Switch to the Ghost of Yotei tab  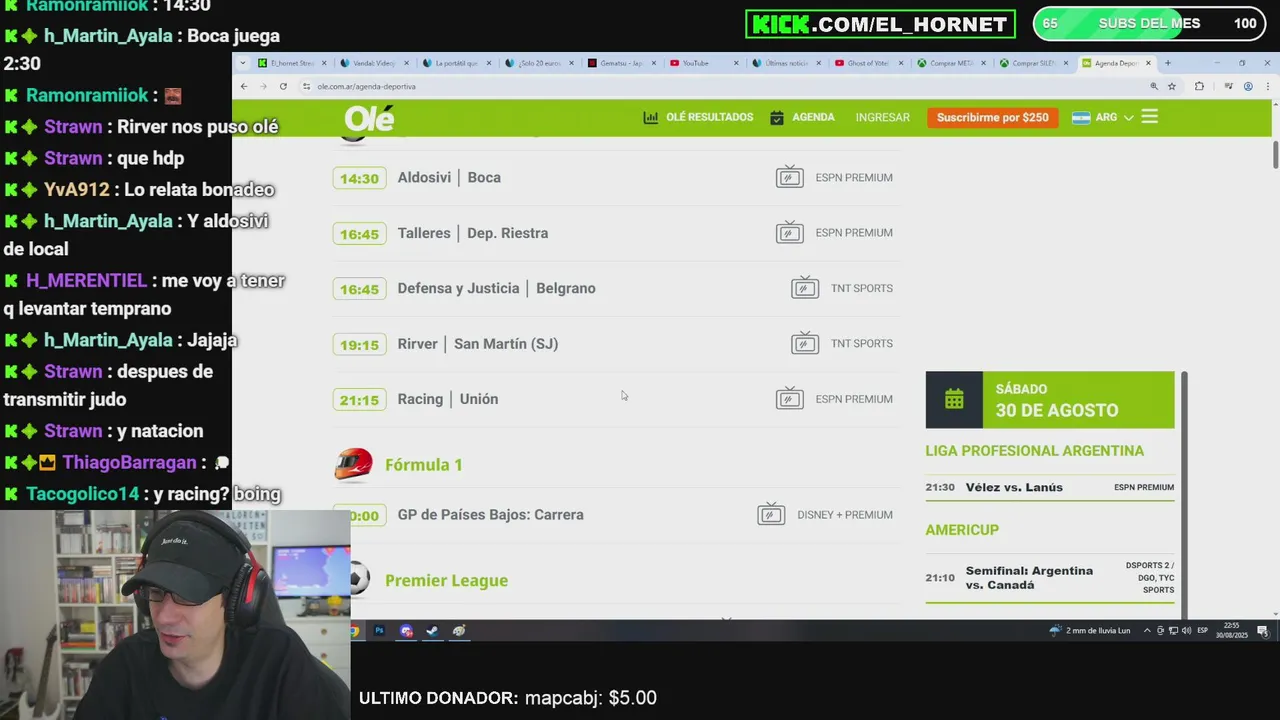(x=868, y=63)
